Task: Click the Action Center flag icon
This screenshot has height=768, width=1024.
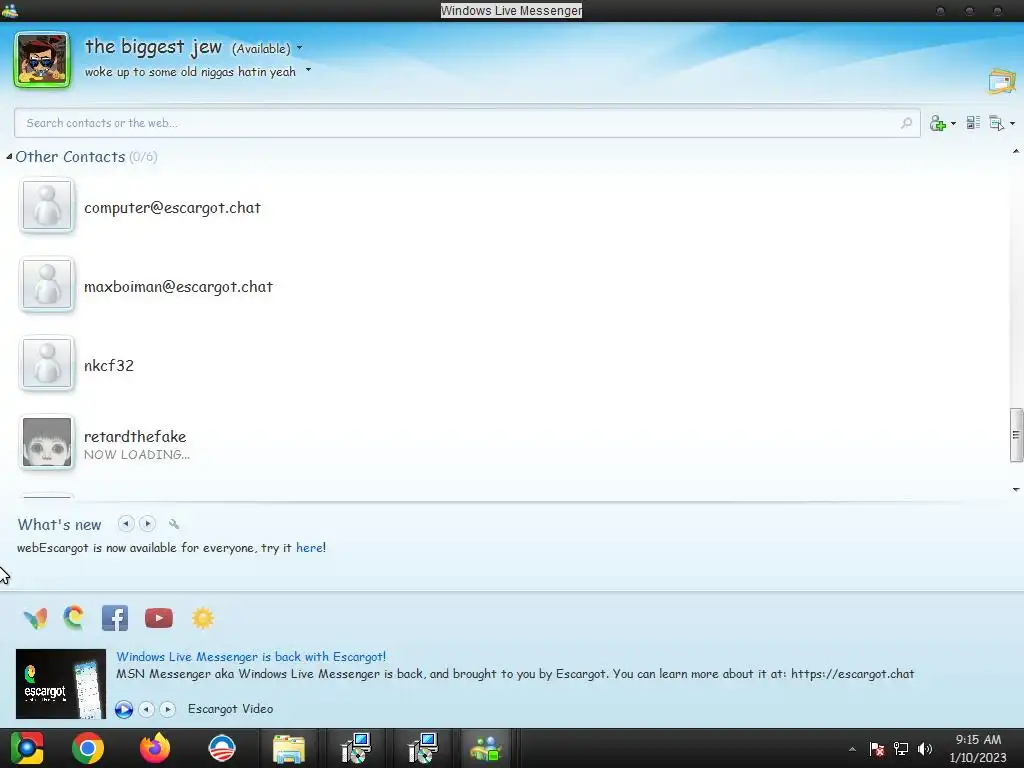Action: (877, 749)
